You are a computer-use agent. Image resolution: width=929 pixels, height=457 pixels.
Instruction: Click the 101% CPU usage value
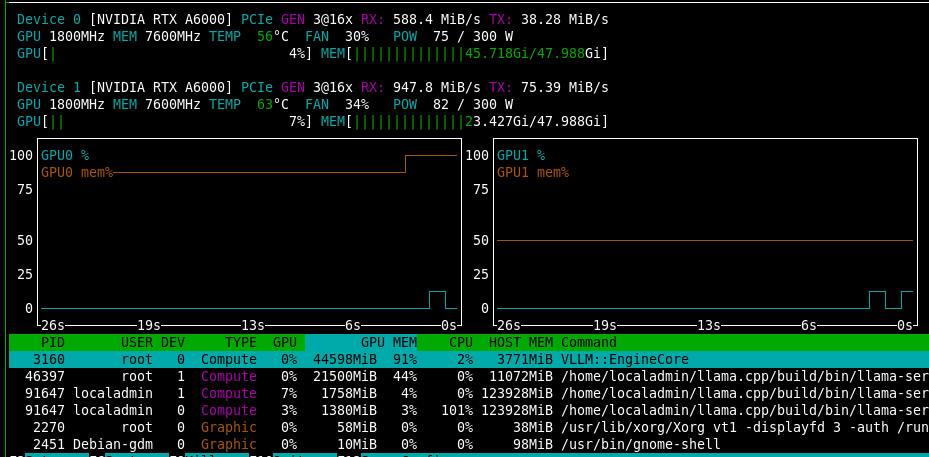457,410
